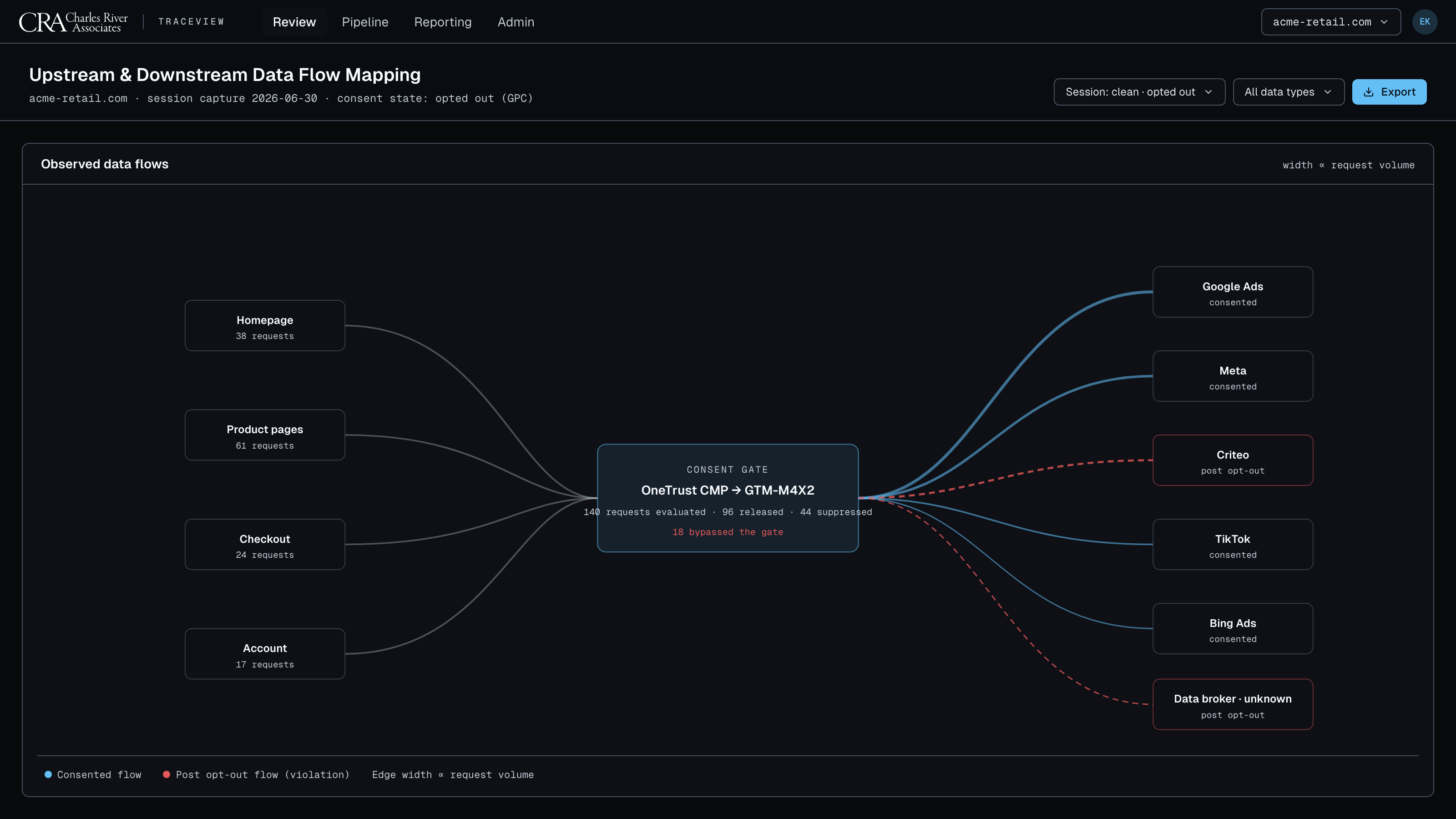Viewport: 1456px width, 819px height.
Task: Click the blue Consented flow legend dot
Action: pos(48,774)
